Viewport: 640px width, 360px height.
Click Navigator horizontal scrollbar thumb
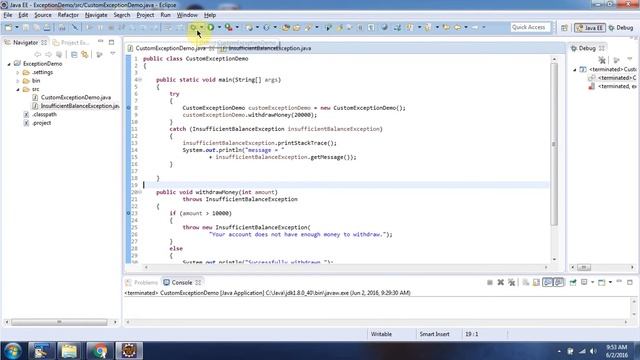[x=59, y=322]
